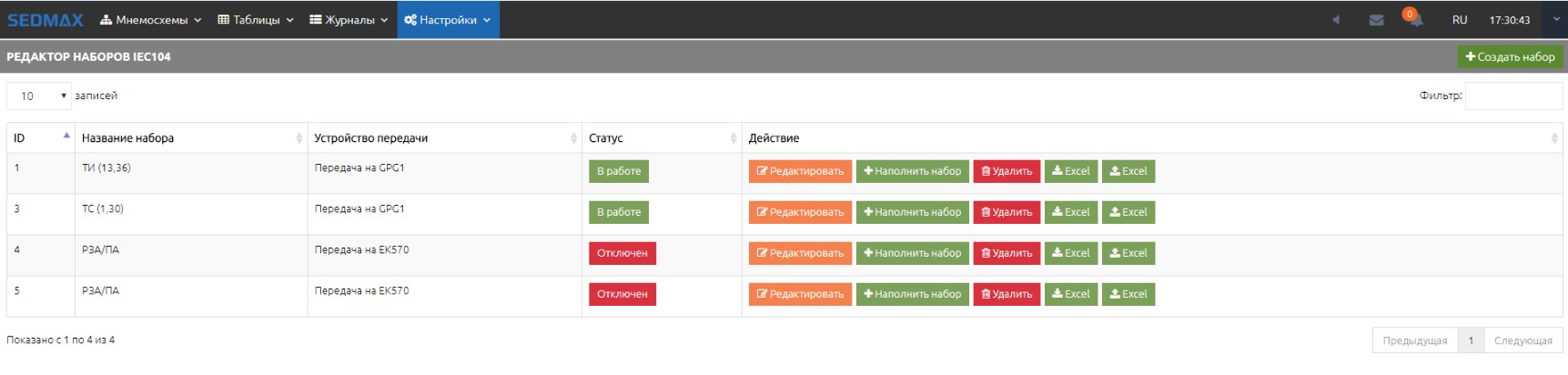Viewport: 1568px width, 375px height.
Task: Open the Таблицы menu
Action: (x=256, y=20)
